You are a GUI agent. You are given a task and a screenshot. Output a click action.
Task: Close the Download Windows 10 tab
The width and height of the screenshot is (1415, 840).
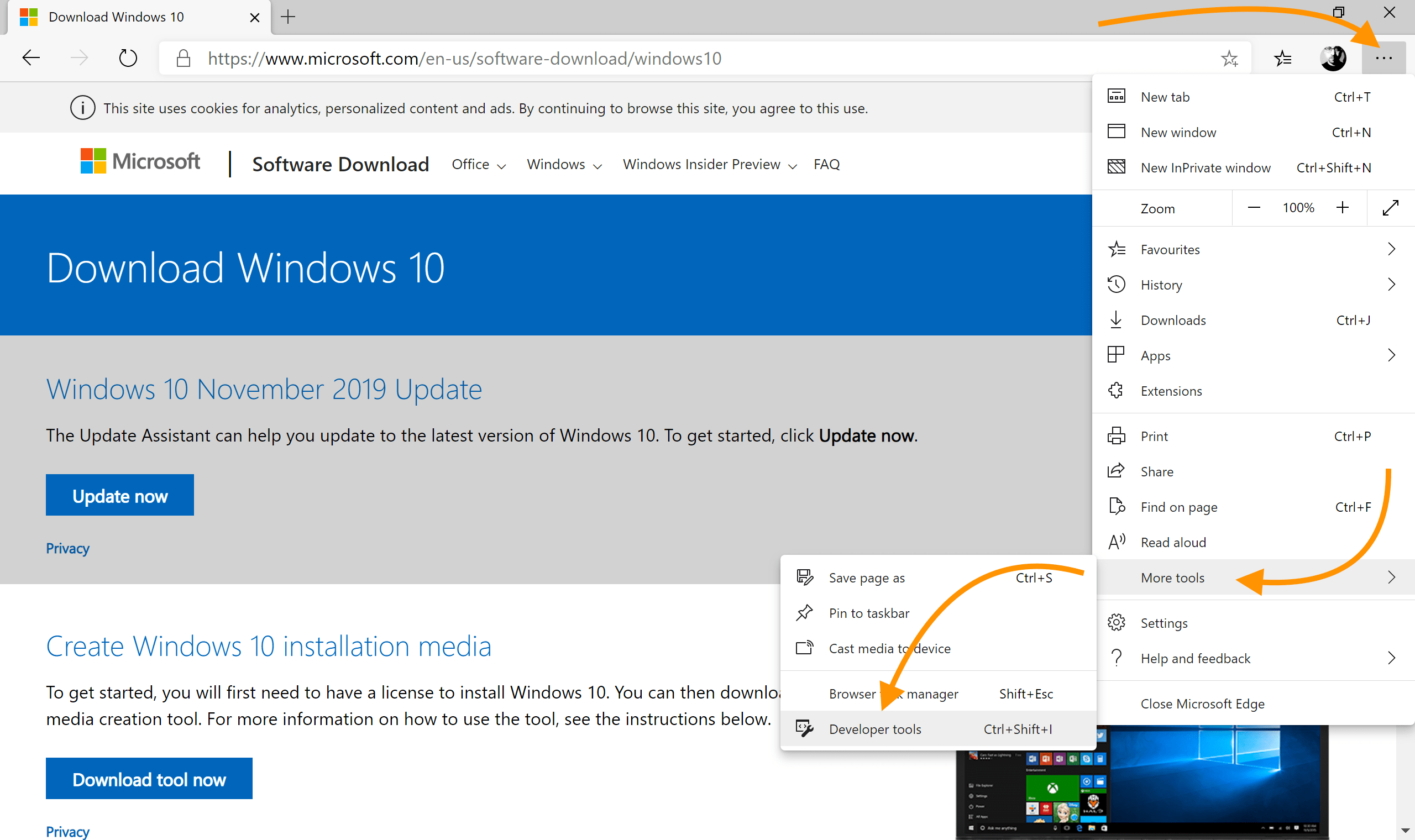click(x=255, y=18)
